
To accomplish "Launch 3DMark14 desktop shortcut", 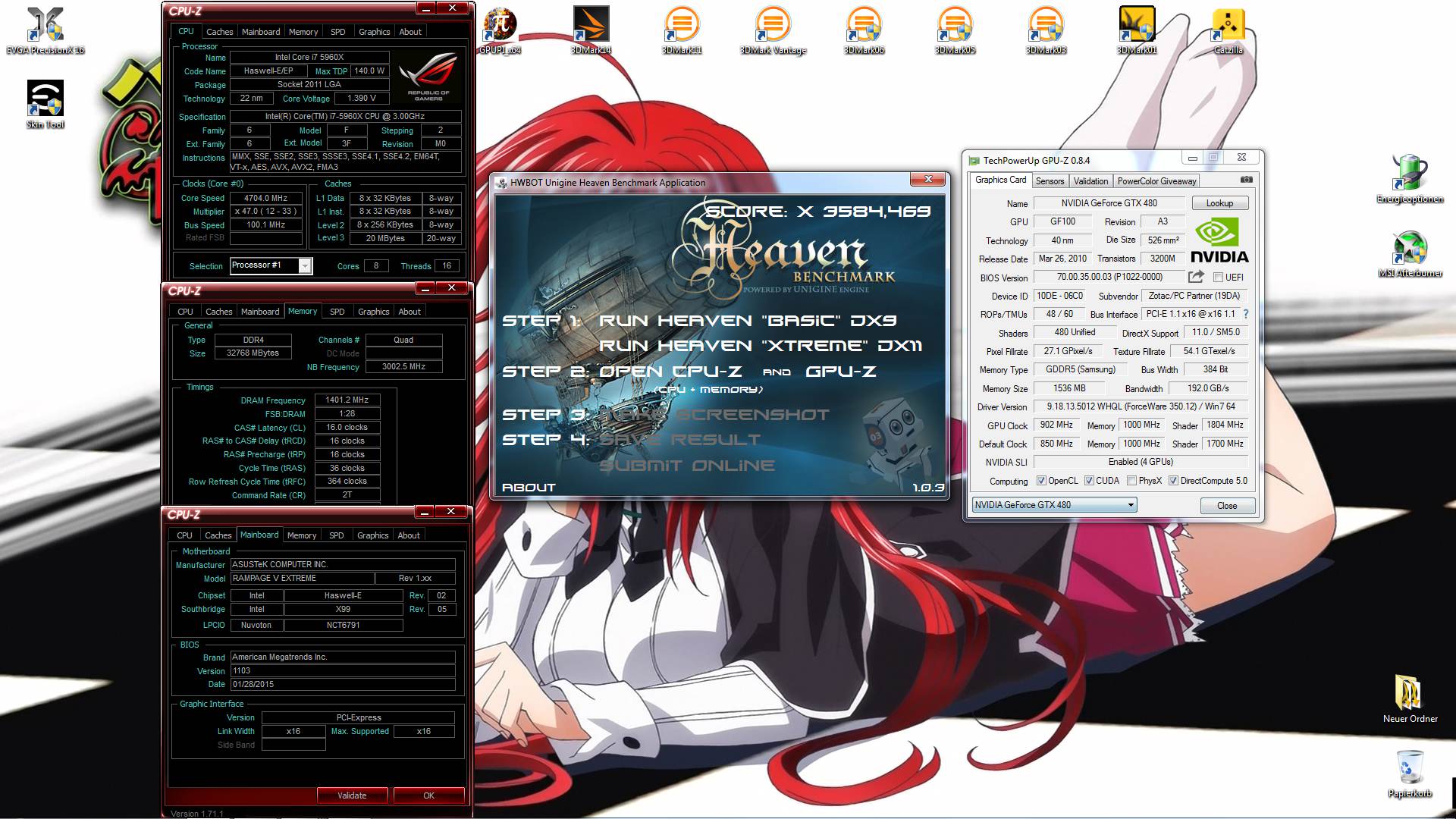I will tap(591, 30).
